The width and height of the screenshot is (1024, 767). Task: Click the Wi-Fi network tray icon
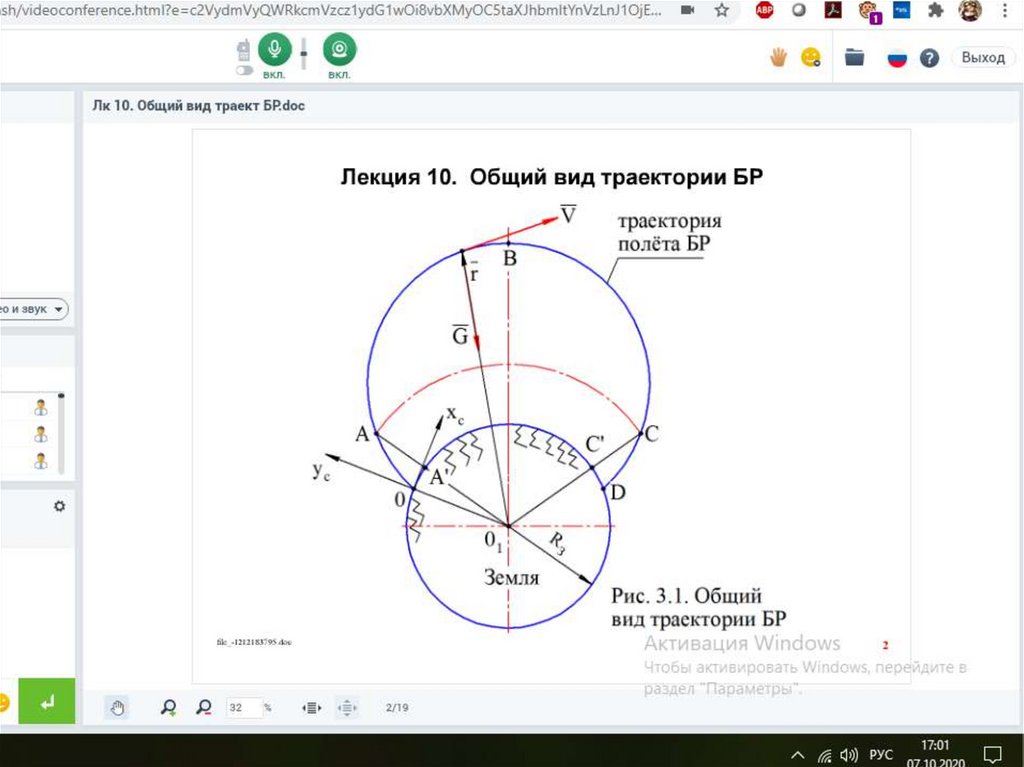pyautogui.click(x=825, y=755)
